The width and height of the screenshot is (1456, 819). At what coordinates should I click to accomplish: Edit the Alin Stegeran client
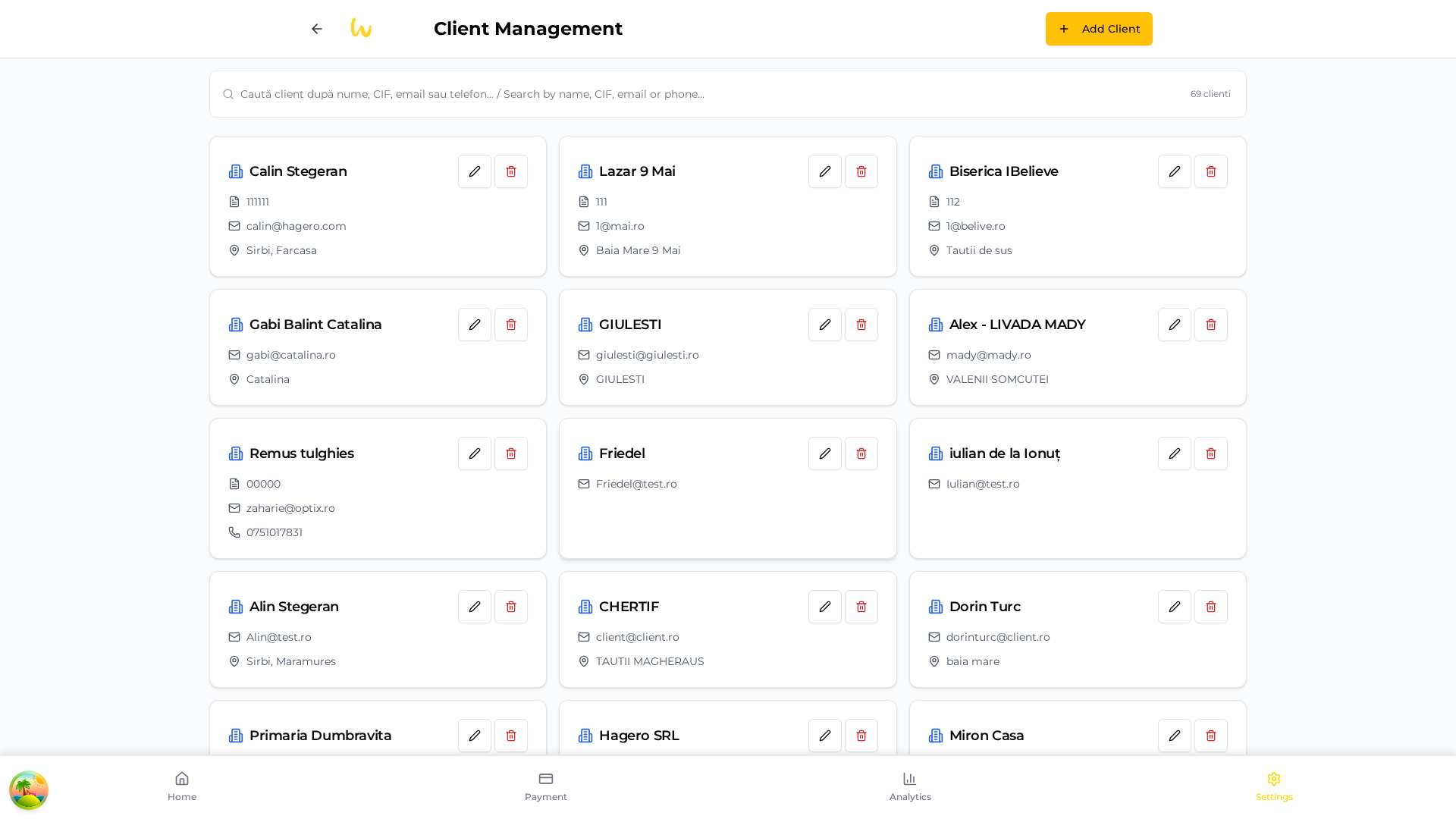[475, 607]
